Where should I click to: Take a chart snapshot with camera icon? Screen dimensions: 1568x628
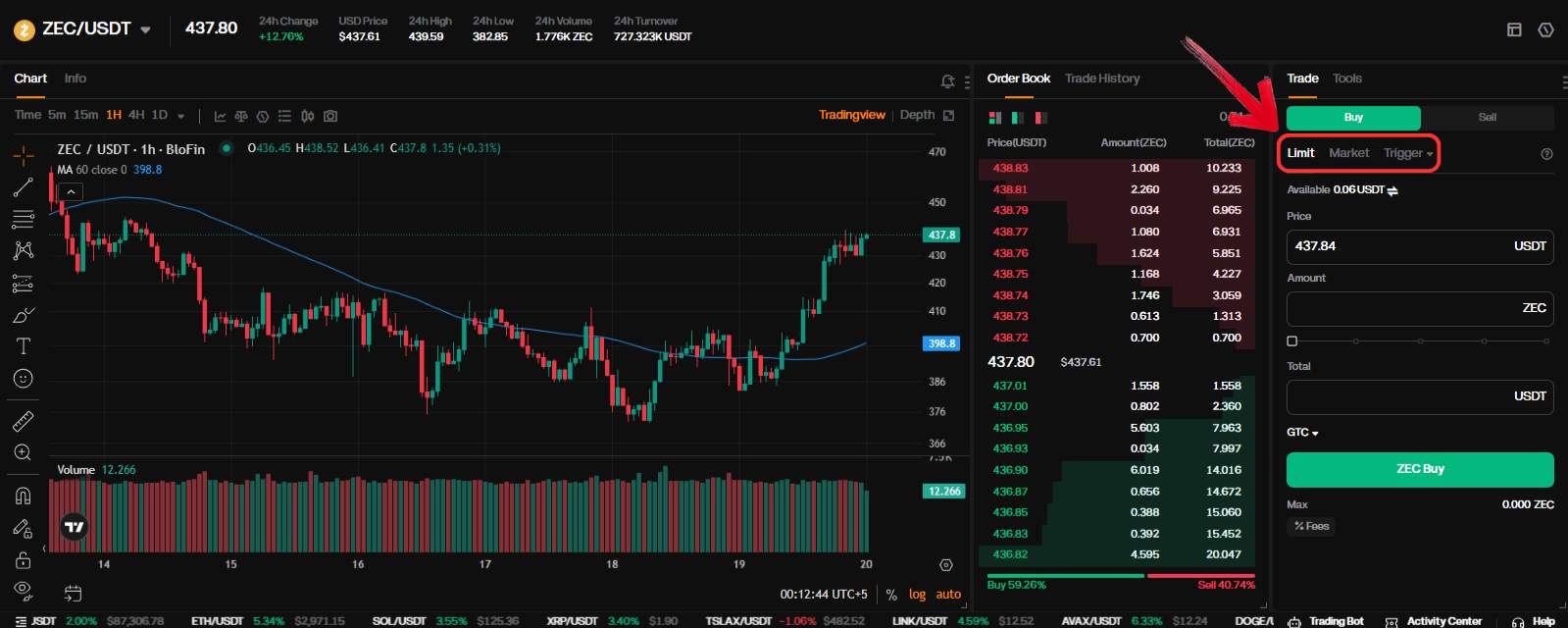(330, 116)
